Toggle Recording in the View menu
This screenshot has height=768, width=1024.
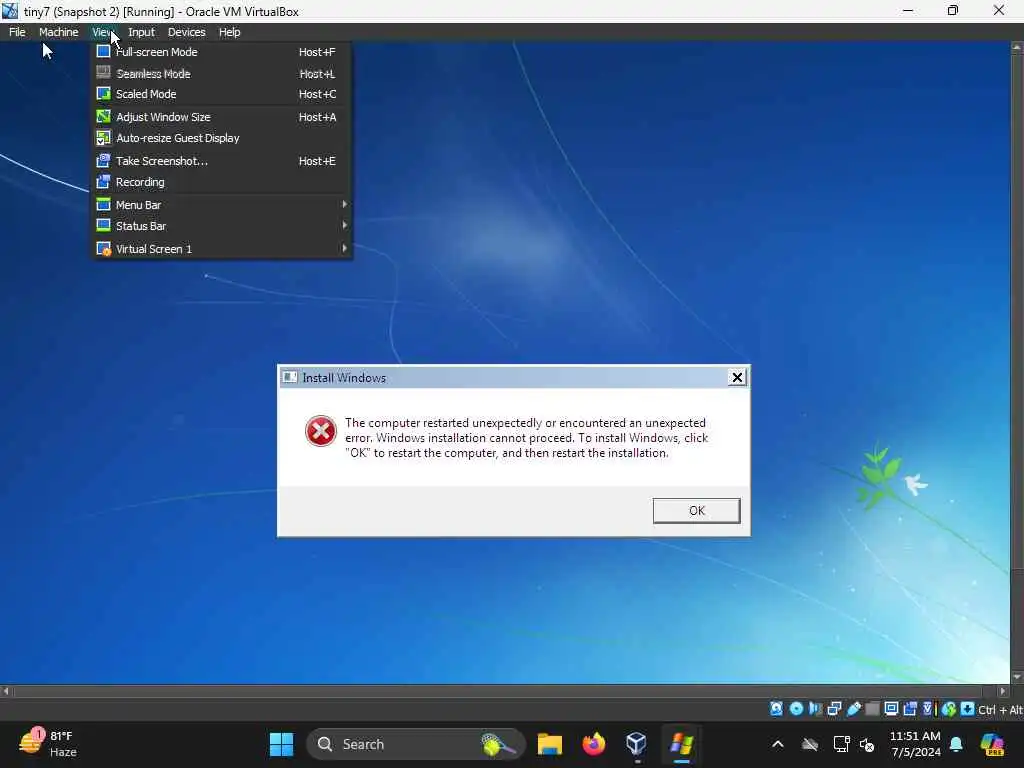(221, 182)
